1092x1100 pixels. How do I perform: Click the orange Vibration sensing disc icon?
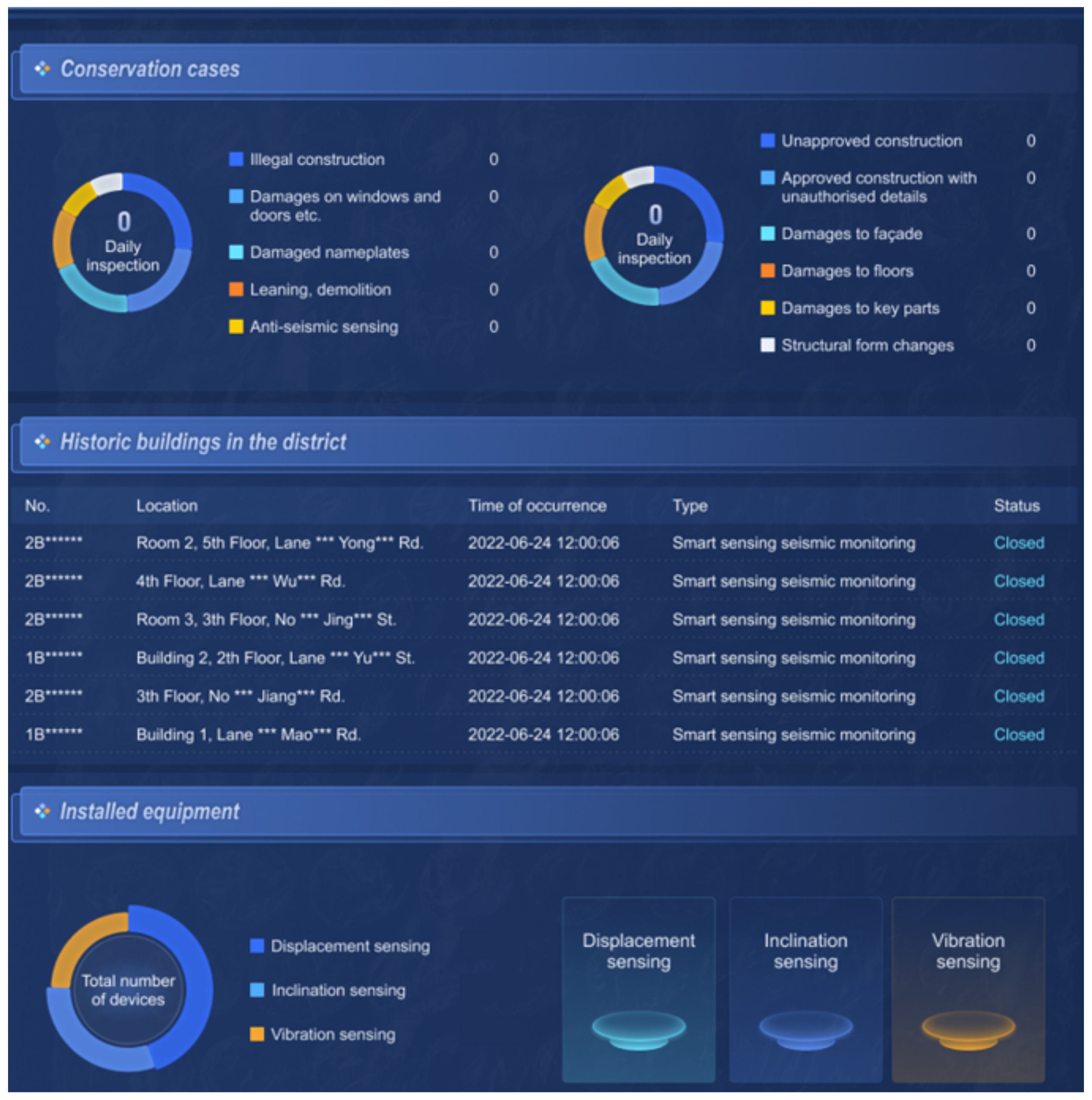pyautogui.click(x=968, y=1030)
